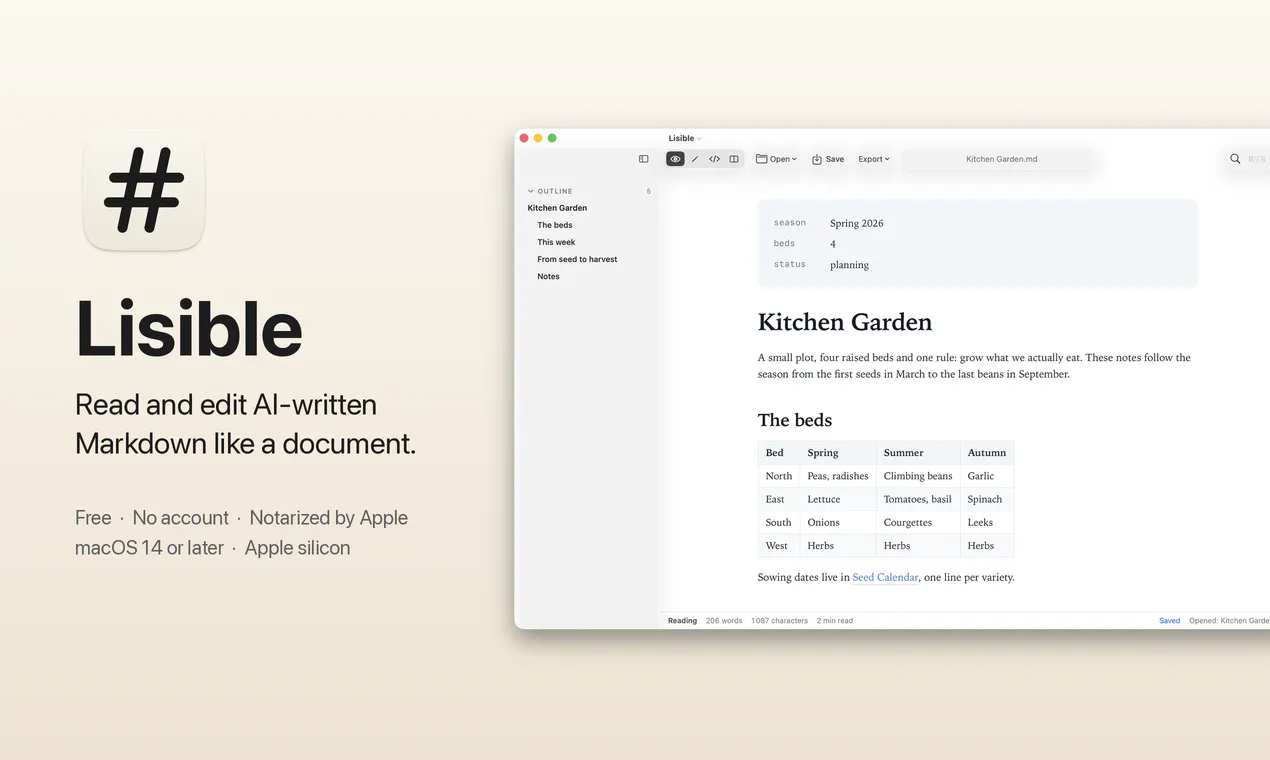Select the pencil edit mode icon

tap(695, 159)
